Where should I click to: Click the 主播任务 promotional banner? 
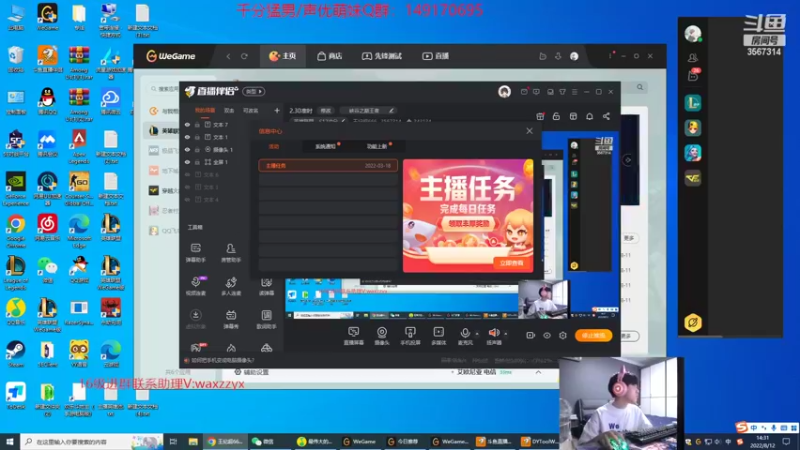pos(468,215)
